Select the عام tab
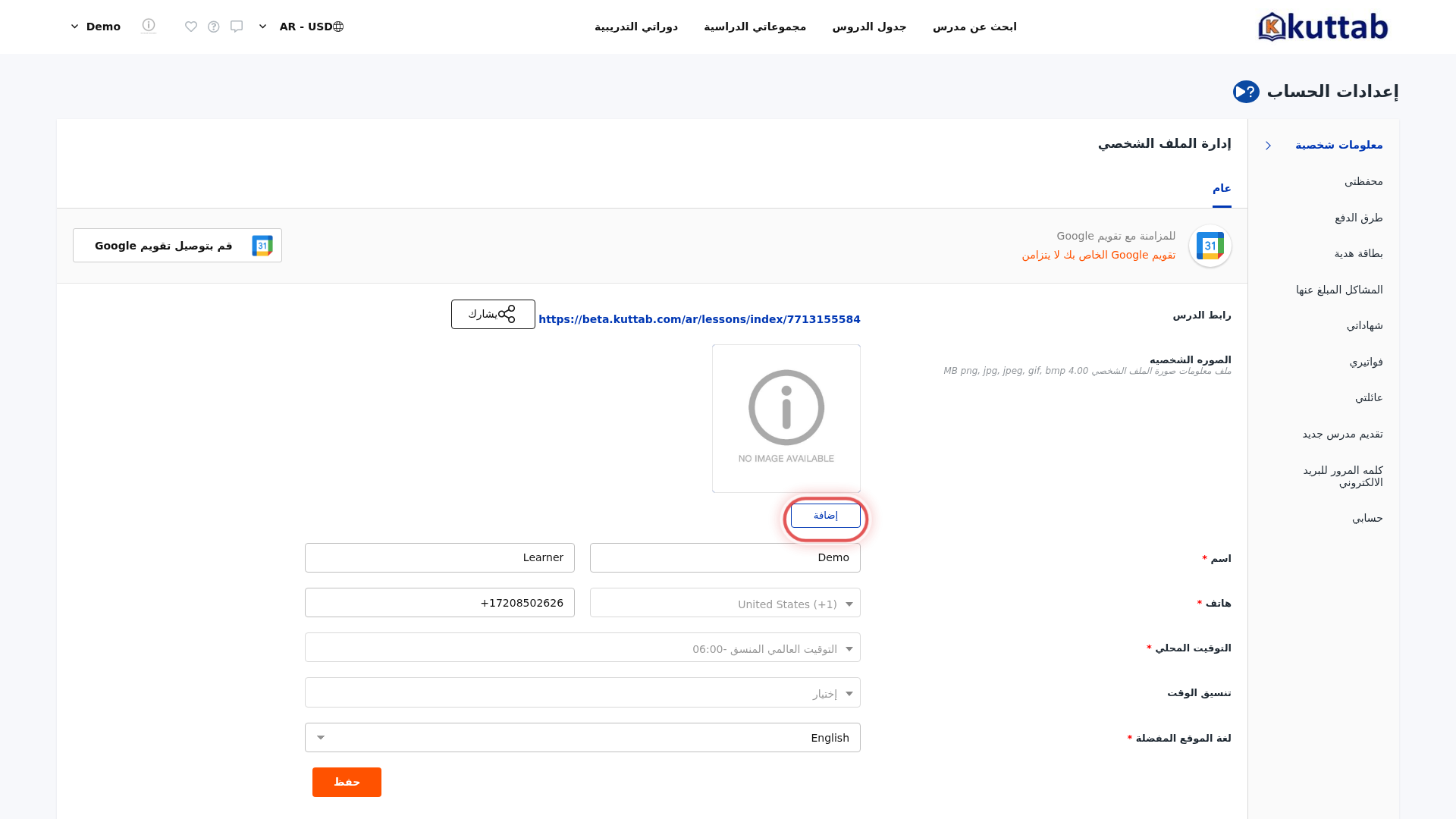Screen dimensions: 1456x819 (1222, 188)
